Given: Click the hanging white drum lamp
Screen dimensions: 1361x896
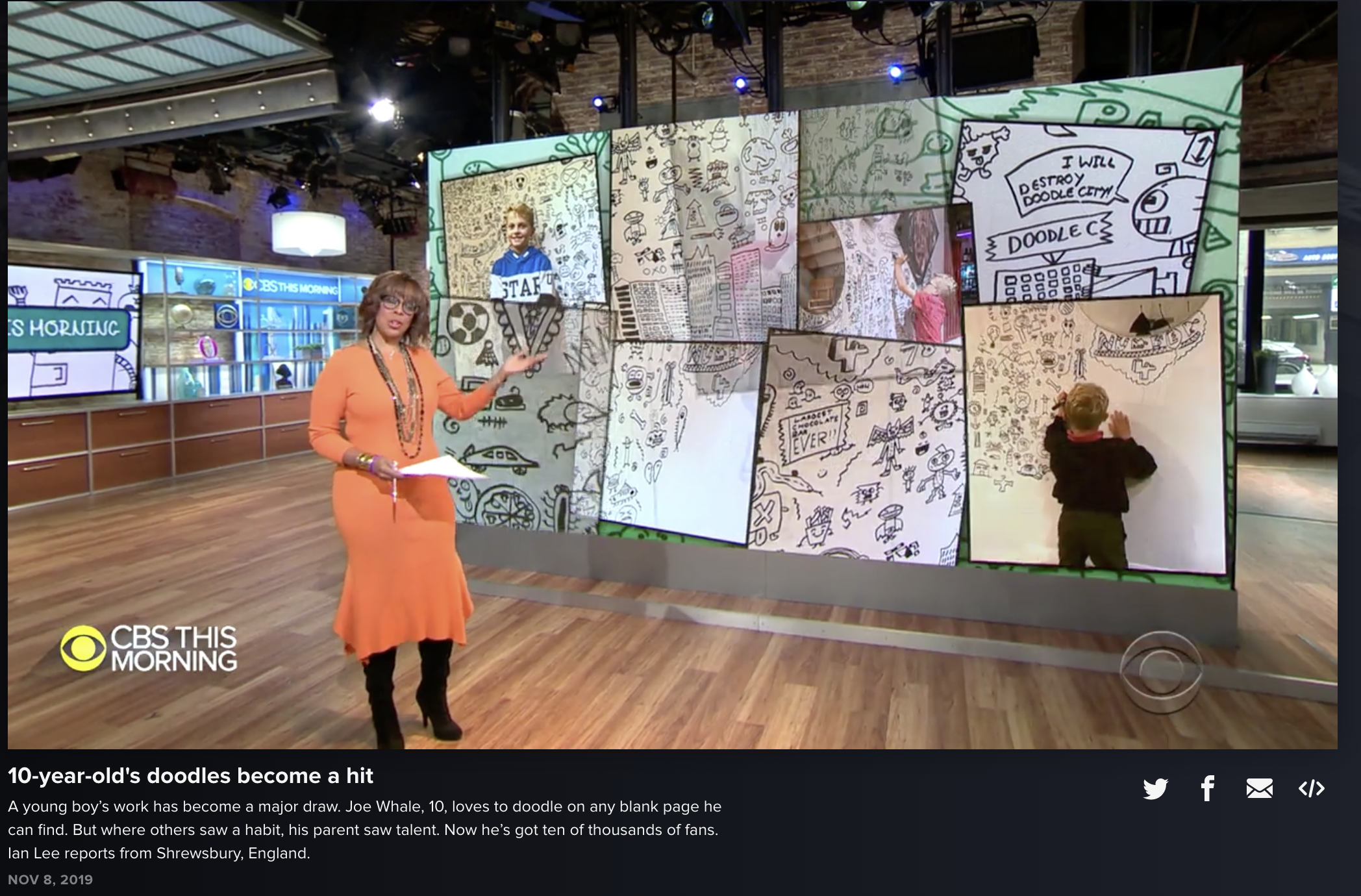Looking at the screenshot, I should 308,232.
